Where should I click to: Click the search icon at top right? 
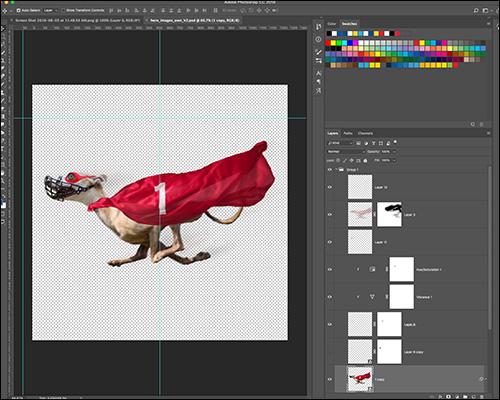[x=476, y=11]
